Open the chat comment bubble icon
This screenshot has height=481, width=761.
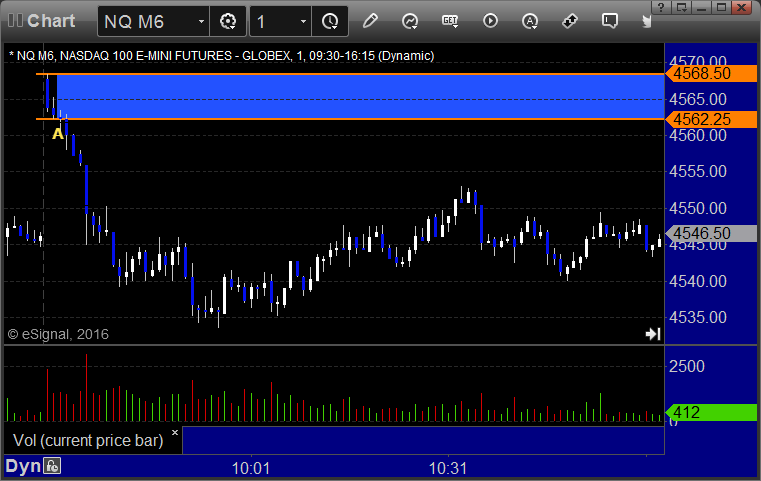click(610, 21)
